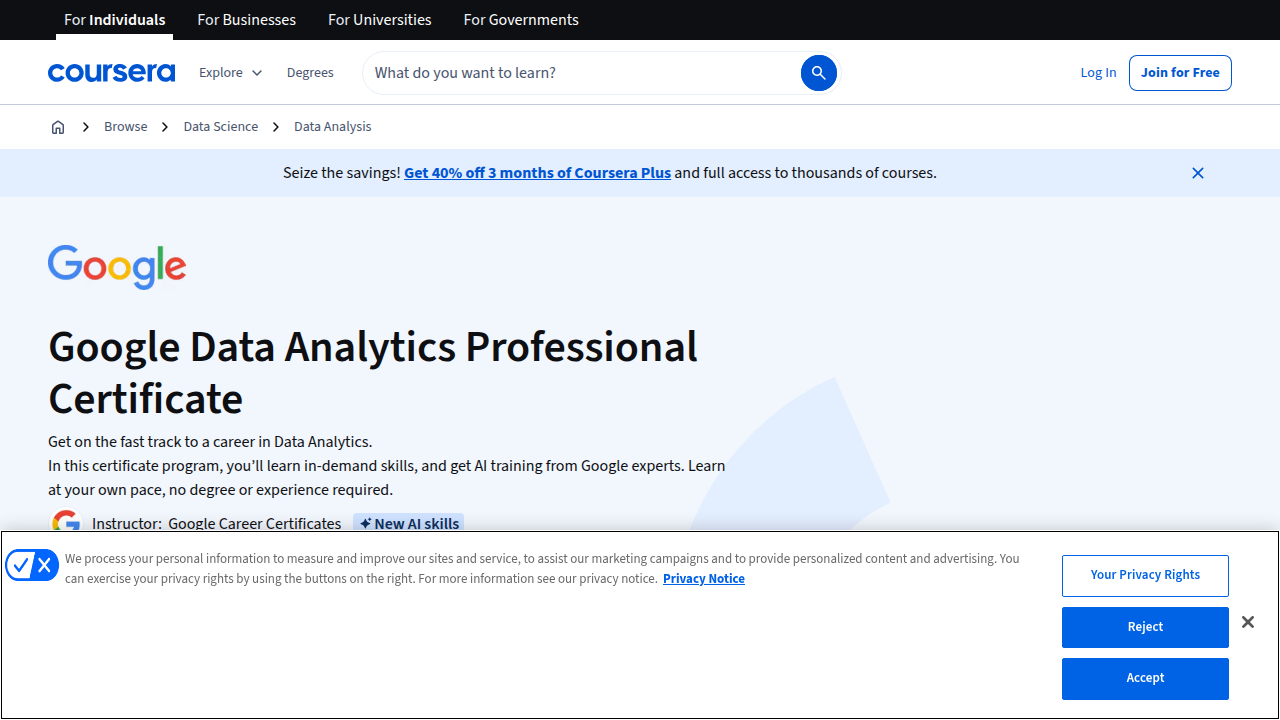1280x720 pixels.
Task: Open the Data Science breadcrumb link
Action: tap(221, 127)
